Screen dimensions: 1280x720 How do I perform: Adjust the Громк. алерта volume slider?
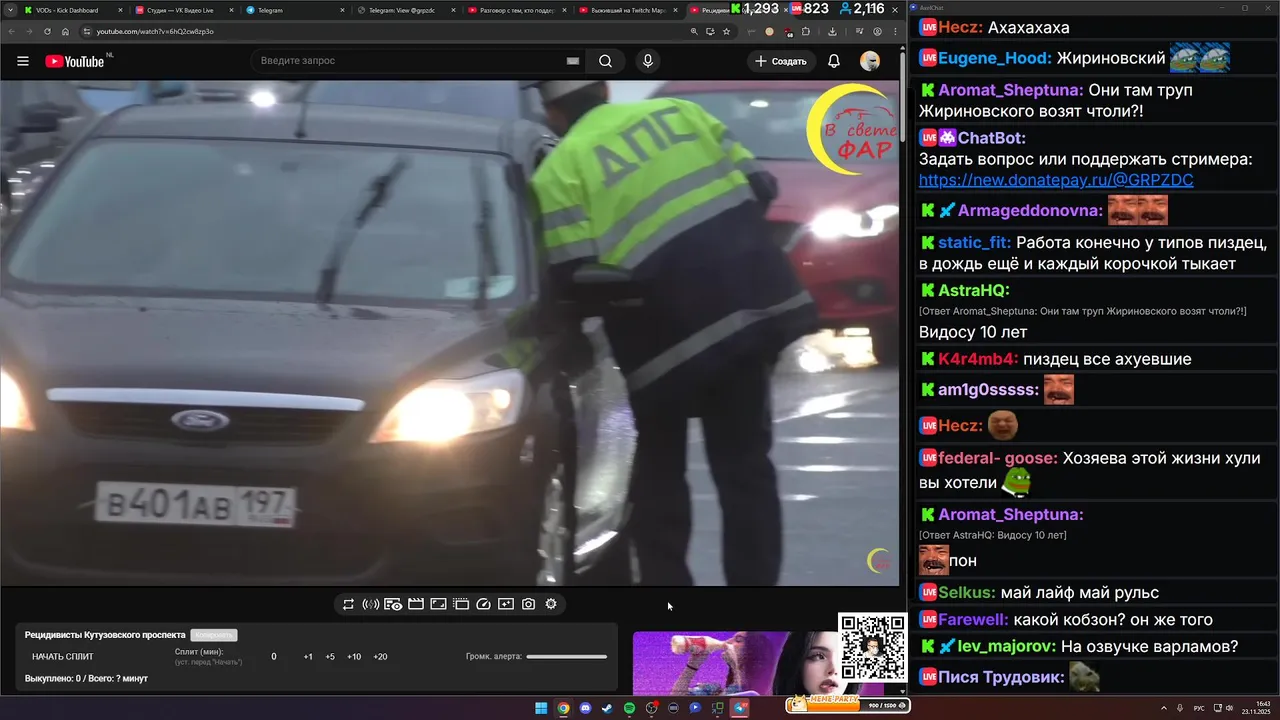[566, 657]
